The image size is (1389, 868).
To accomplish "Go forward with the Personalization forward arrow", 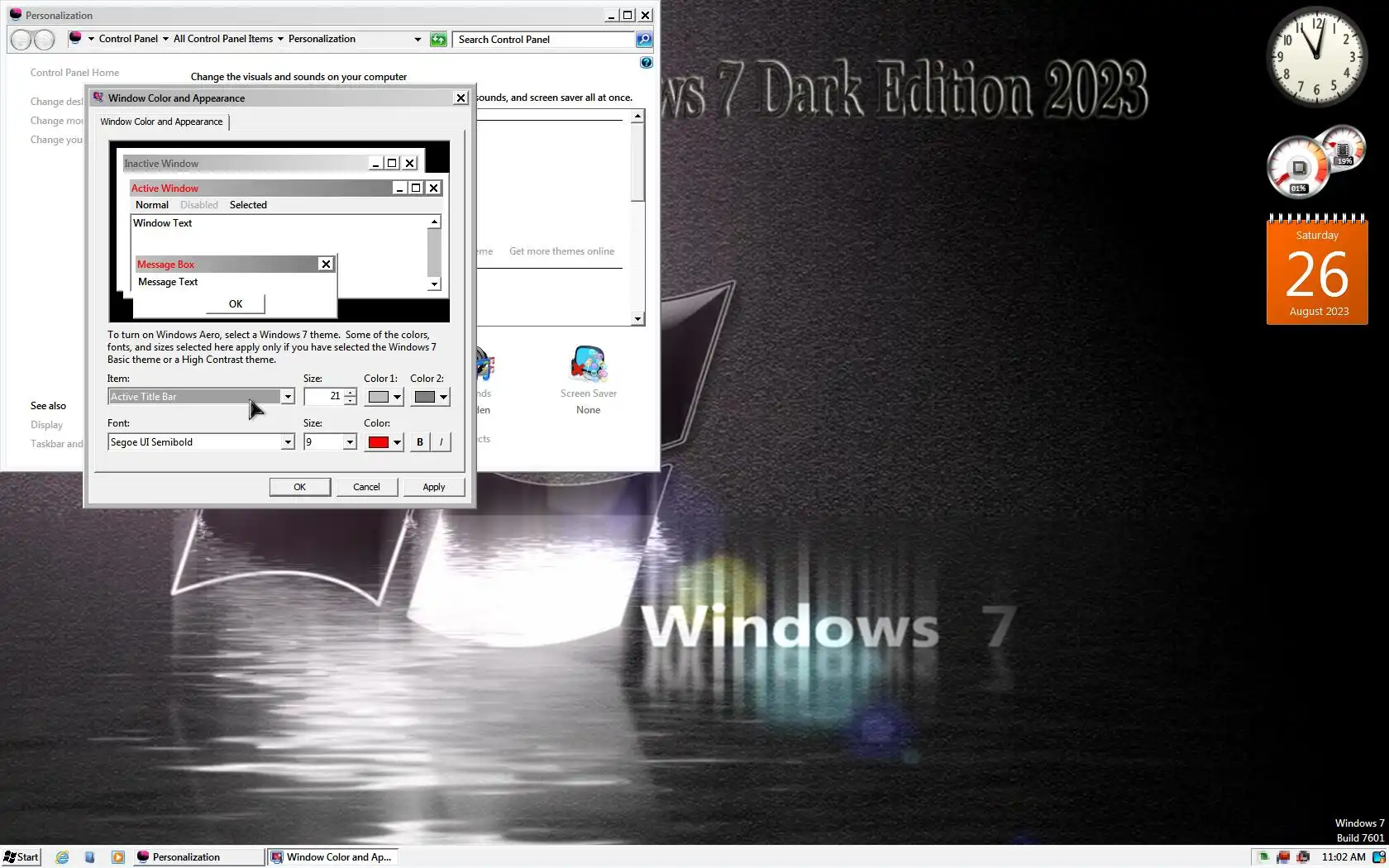I will pos(44,40).
